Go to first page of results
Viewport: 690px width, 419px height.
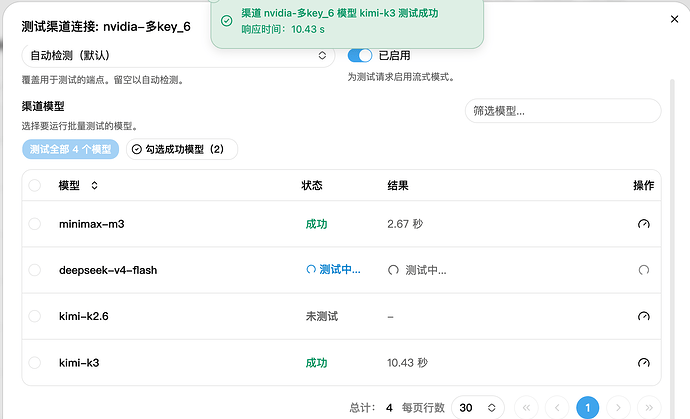pyautogui.click(x=526, y=408)
